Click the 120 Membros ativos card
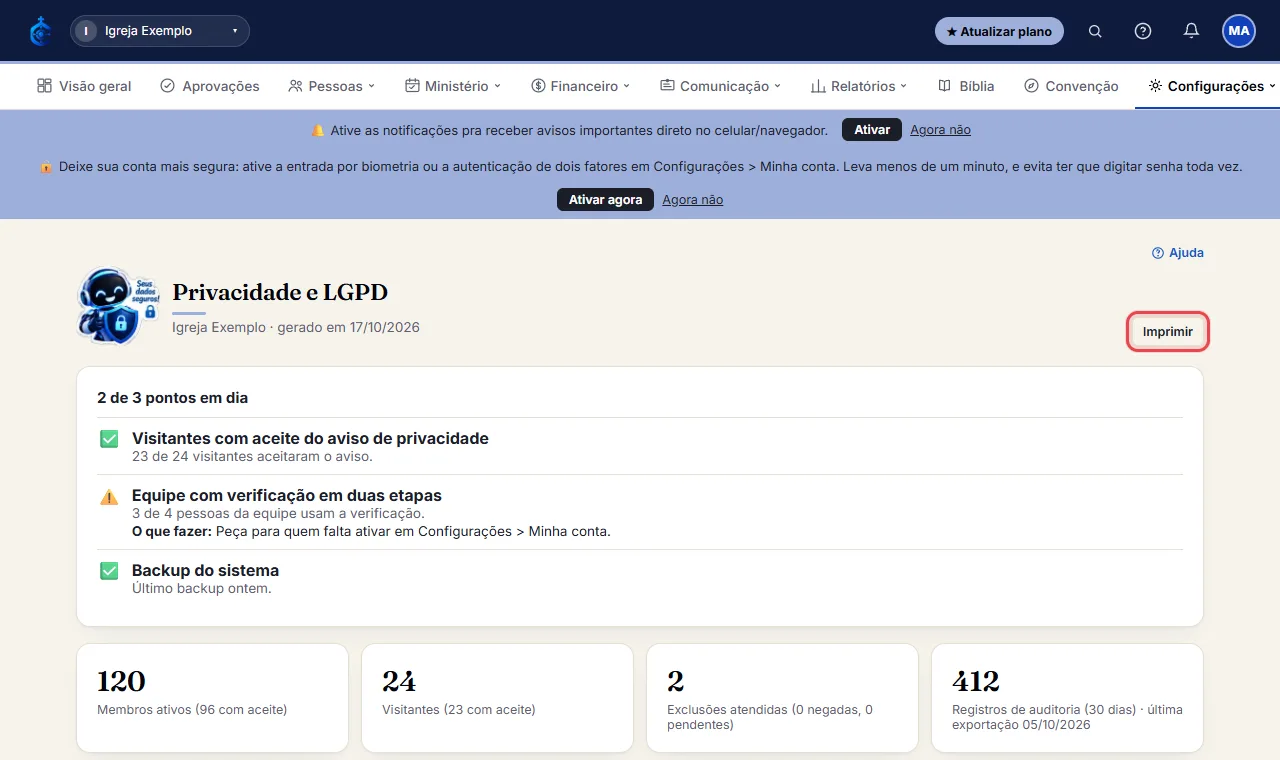Screen dimensions: 1280x760 click(212, 698)
